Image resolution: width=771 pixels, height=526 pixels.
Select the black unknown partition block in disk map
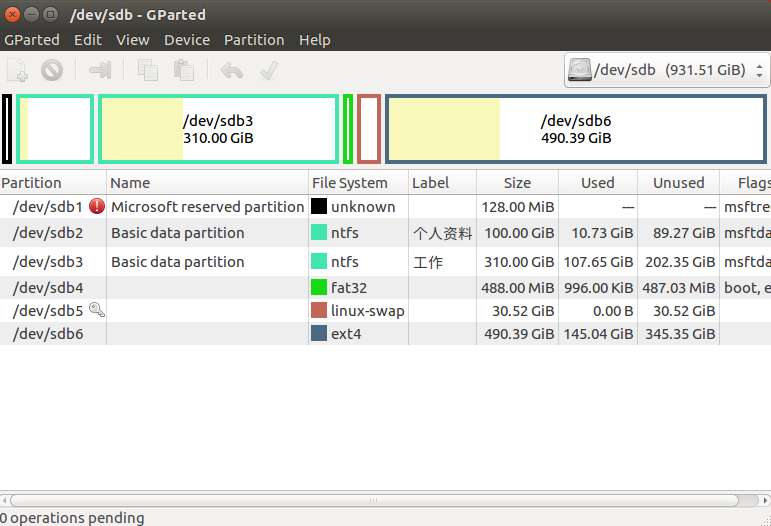[x=7, y=129]
